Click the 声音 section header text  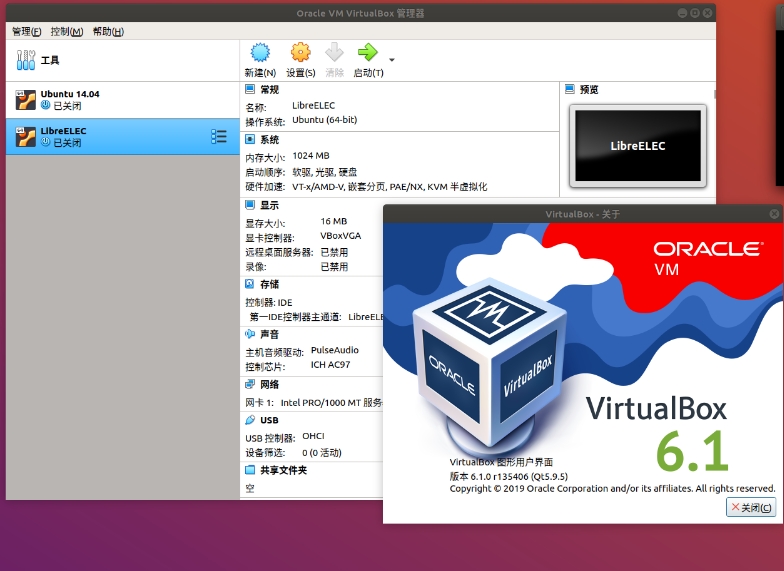[270, 334]
